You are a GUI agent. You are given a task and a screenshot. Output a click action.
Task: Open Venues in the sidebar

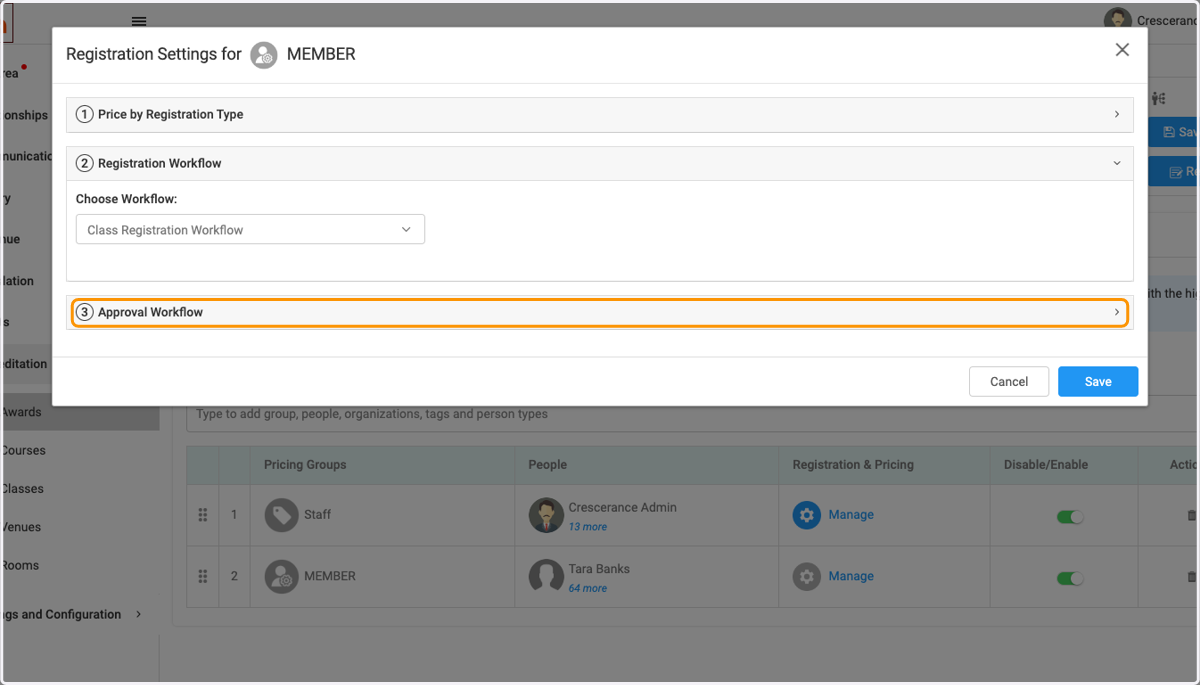pos(21,527)
